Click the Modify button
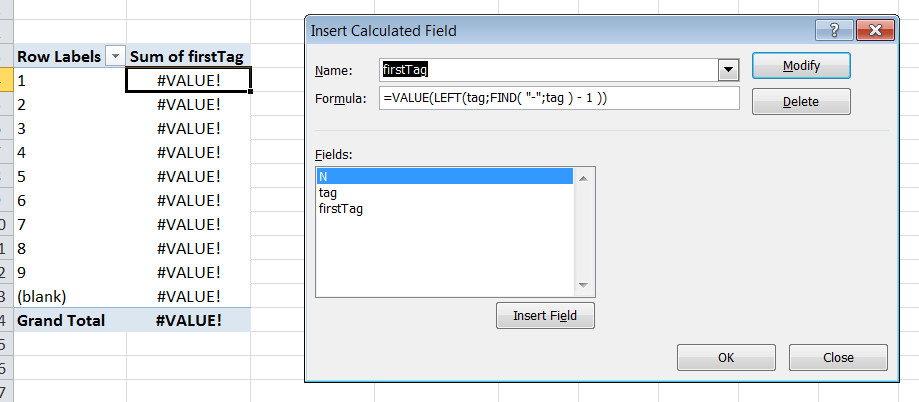Screen dimensions: 919x402 (x=801, y=66)
